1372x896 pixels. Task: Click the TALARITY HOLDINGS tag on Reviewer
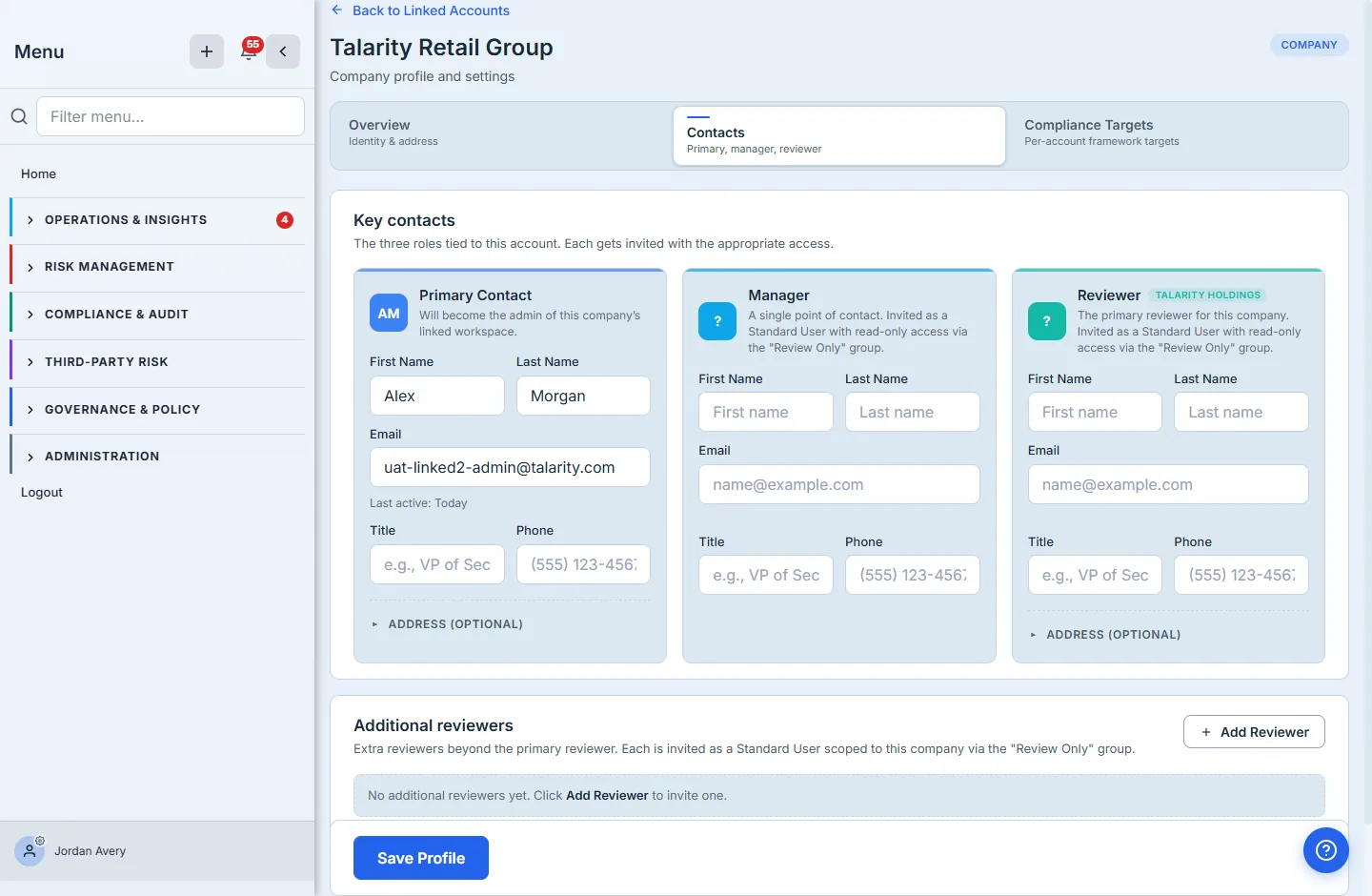(x=1207, y=295)
